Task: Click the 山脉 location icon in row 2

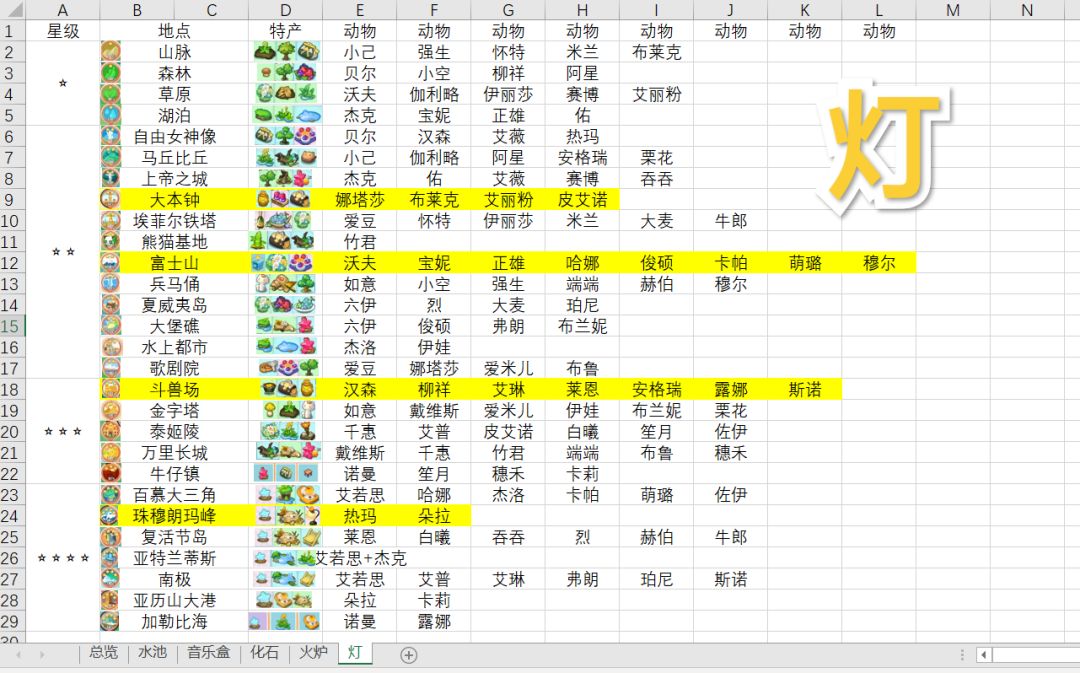Action: pos(110,52)
